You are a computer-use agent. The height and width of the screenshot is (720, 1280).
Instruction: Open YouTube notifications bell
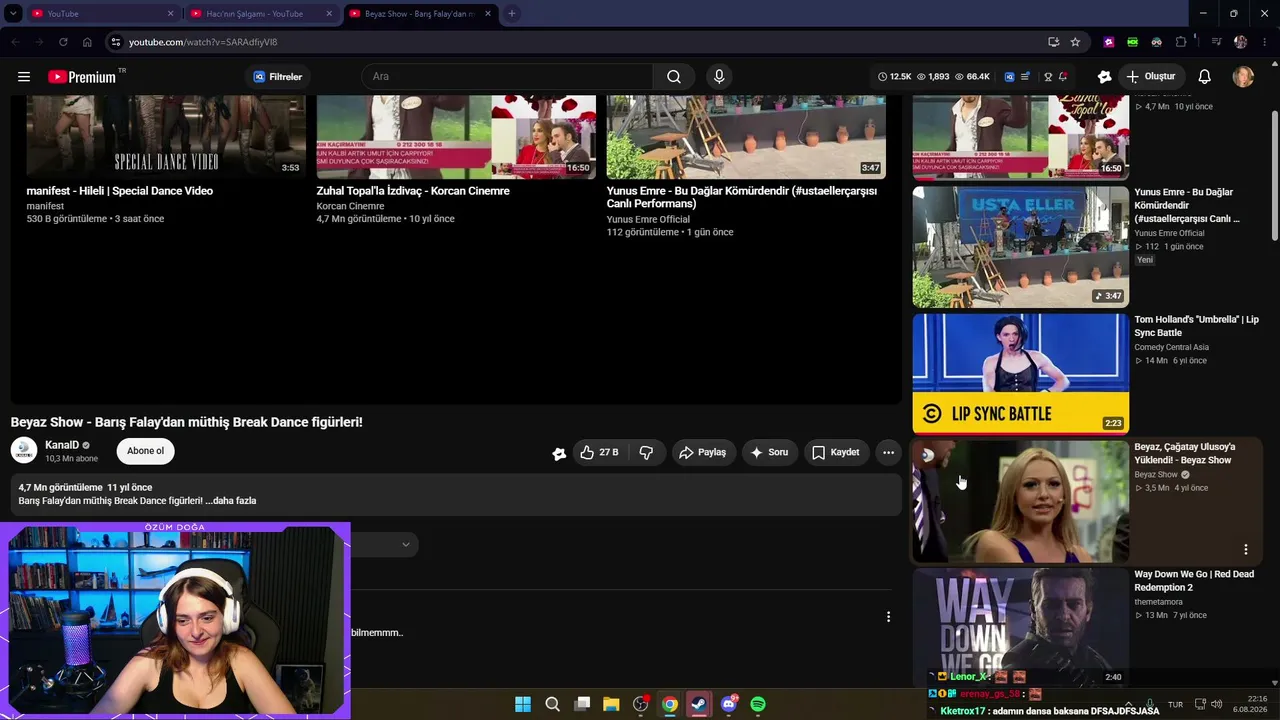pyautogui.click(x=1205, y=77)
